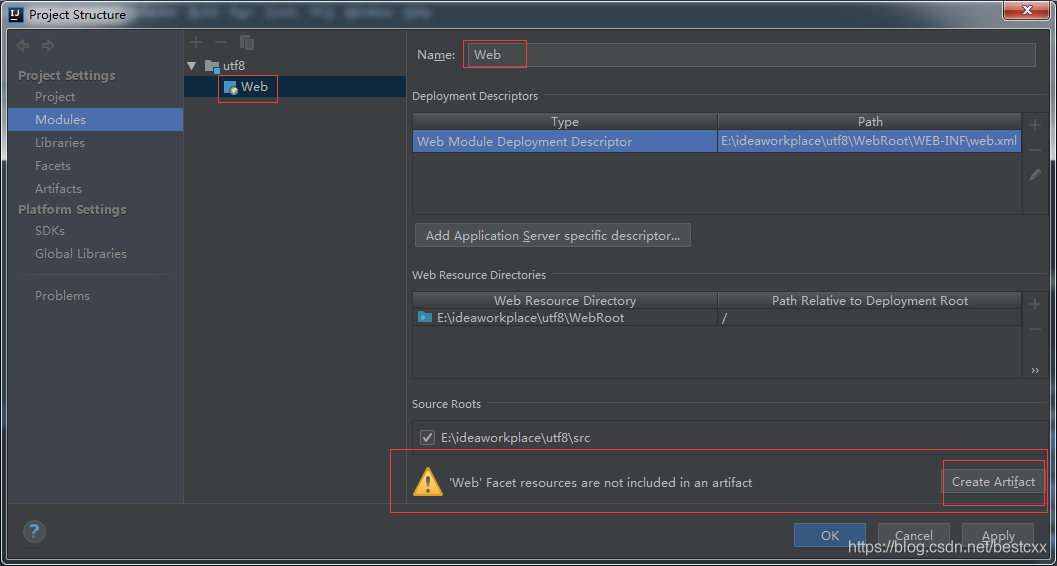This screenshot has width=1057, height=566.
Task: Close the Project Structure dialog
Action: 1027,10
